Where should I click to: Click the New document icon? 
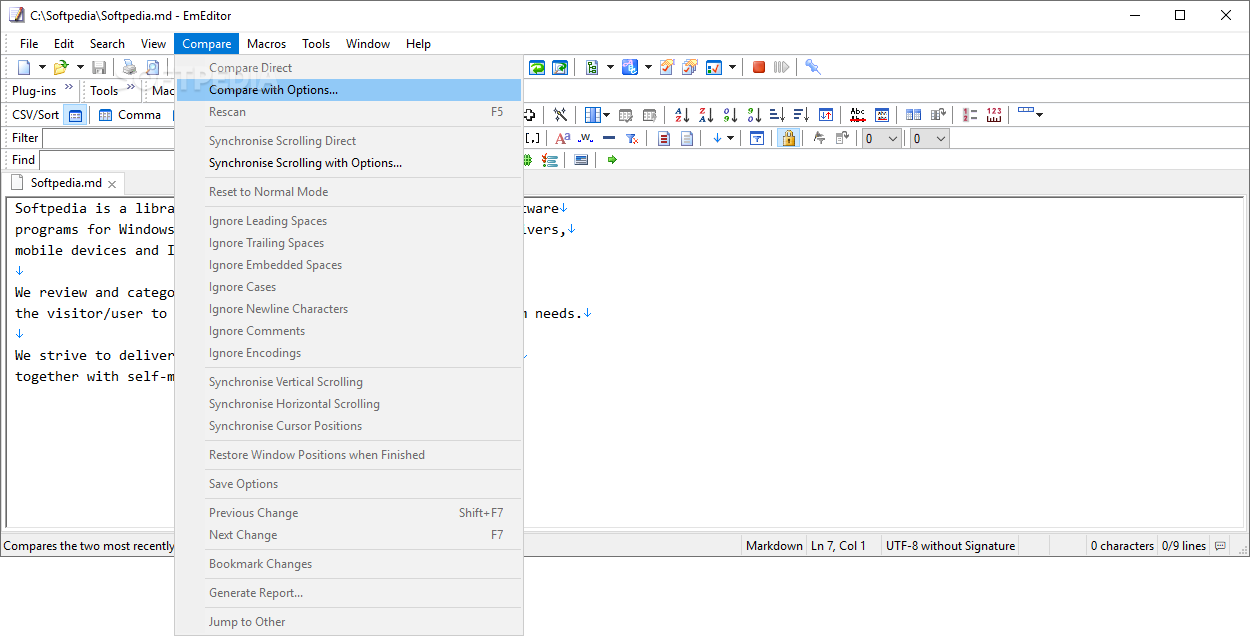(x=24, y=67)
